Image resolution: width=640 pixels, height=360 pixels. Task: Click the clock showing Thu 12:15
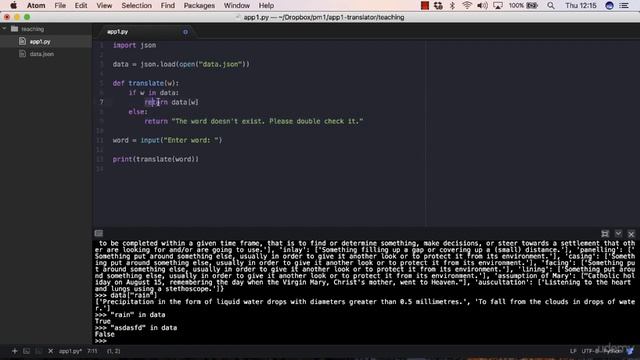point(580,6)
